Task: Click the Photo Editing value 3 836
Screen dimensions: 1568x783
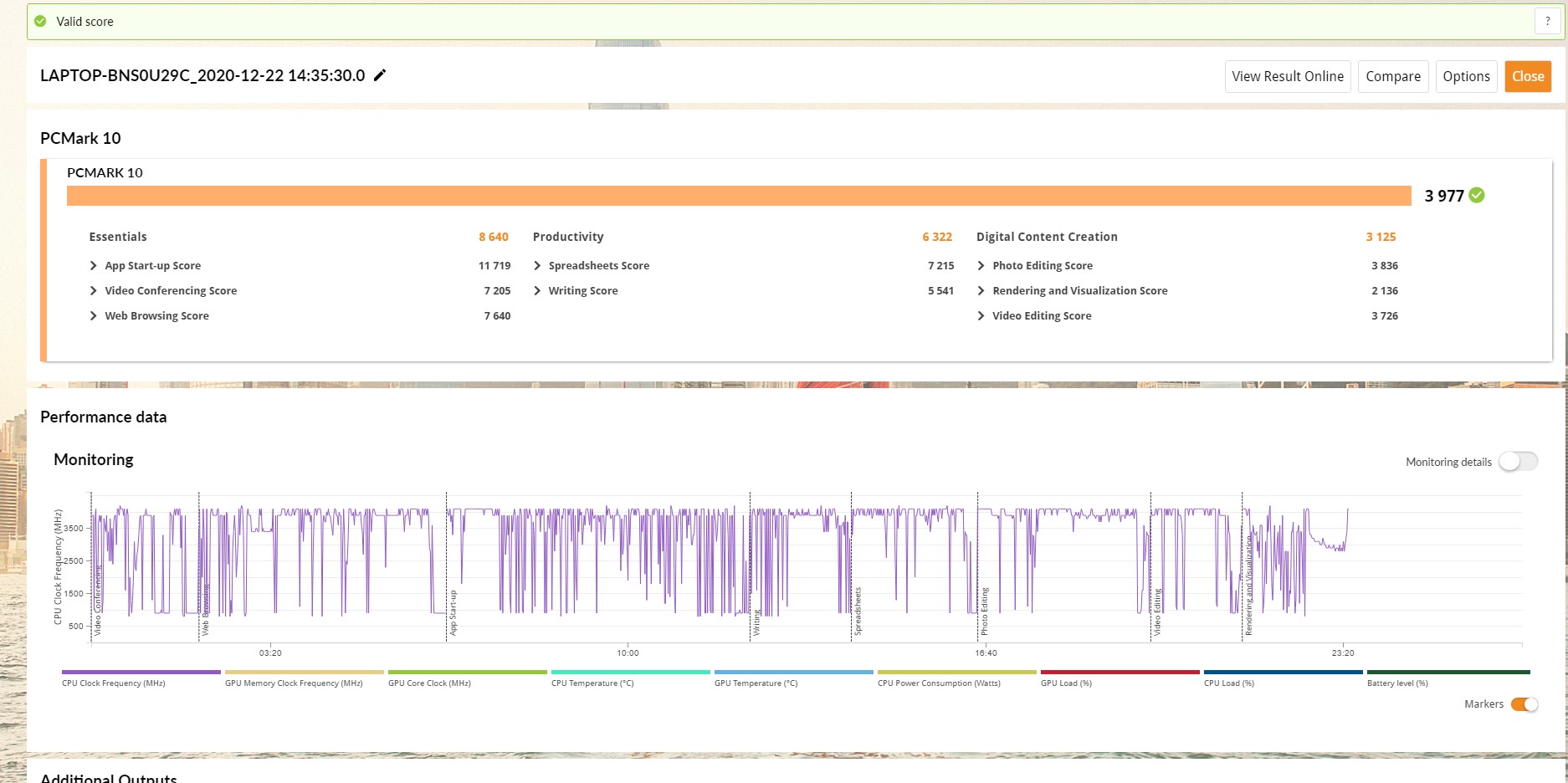Action: click(1385, 266)
